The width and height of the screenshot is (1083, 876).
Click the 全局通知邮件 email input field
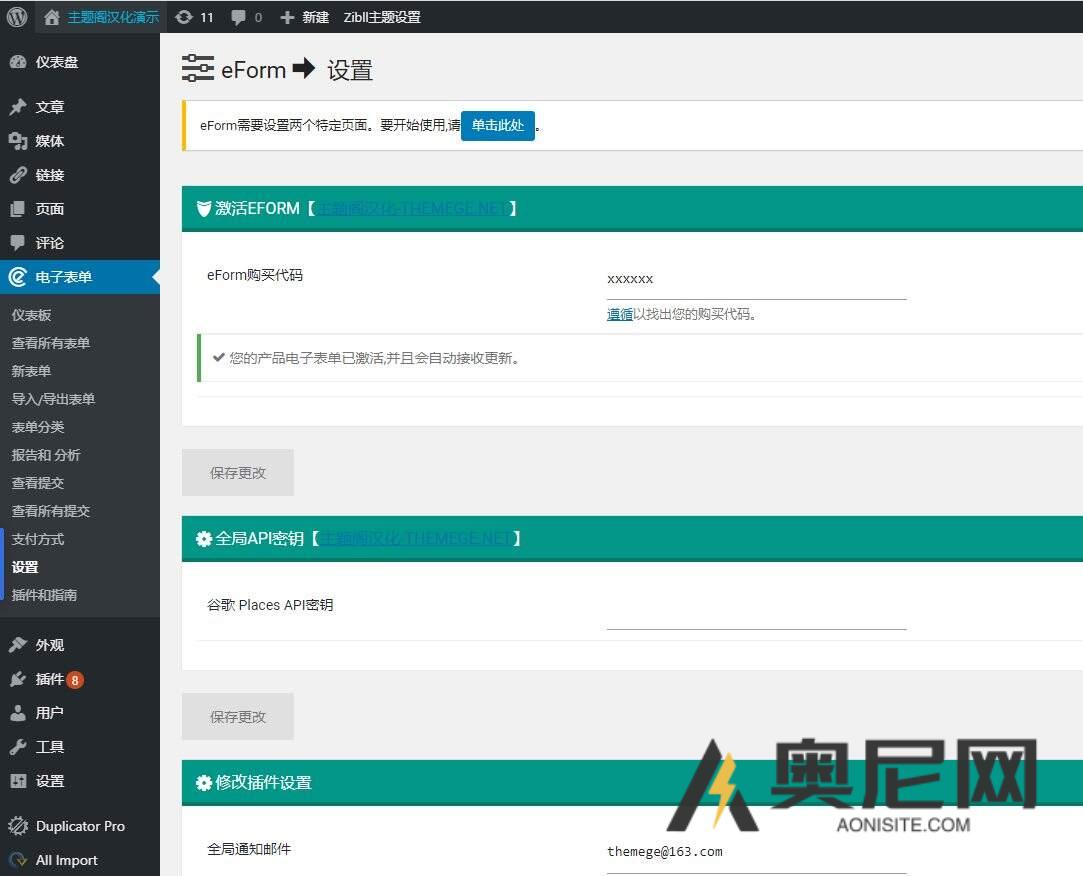756,854
